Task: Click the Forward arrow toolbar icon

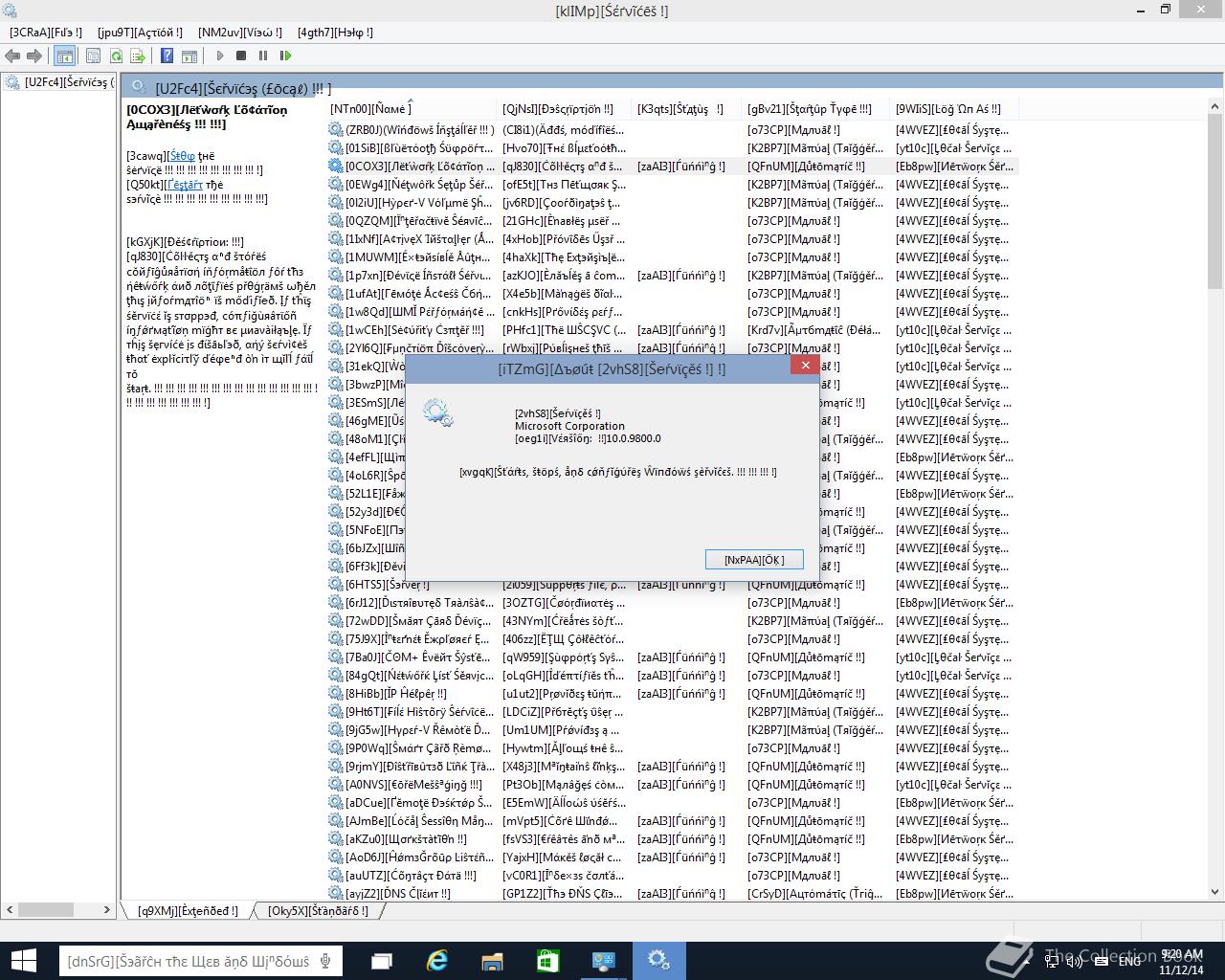Action: point(34,56)
